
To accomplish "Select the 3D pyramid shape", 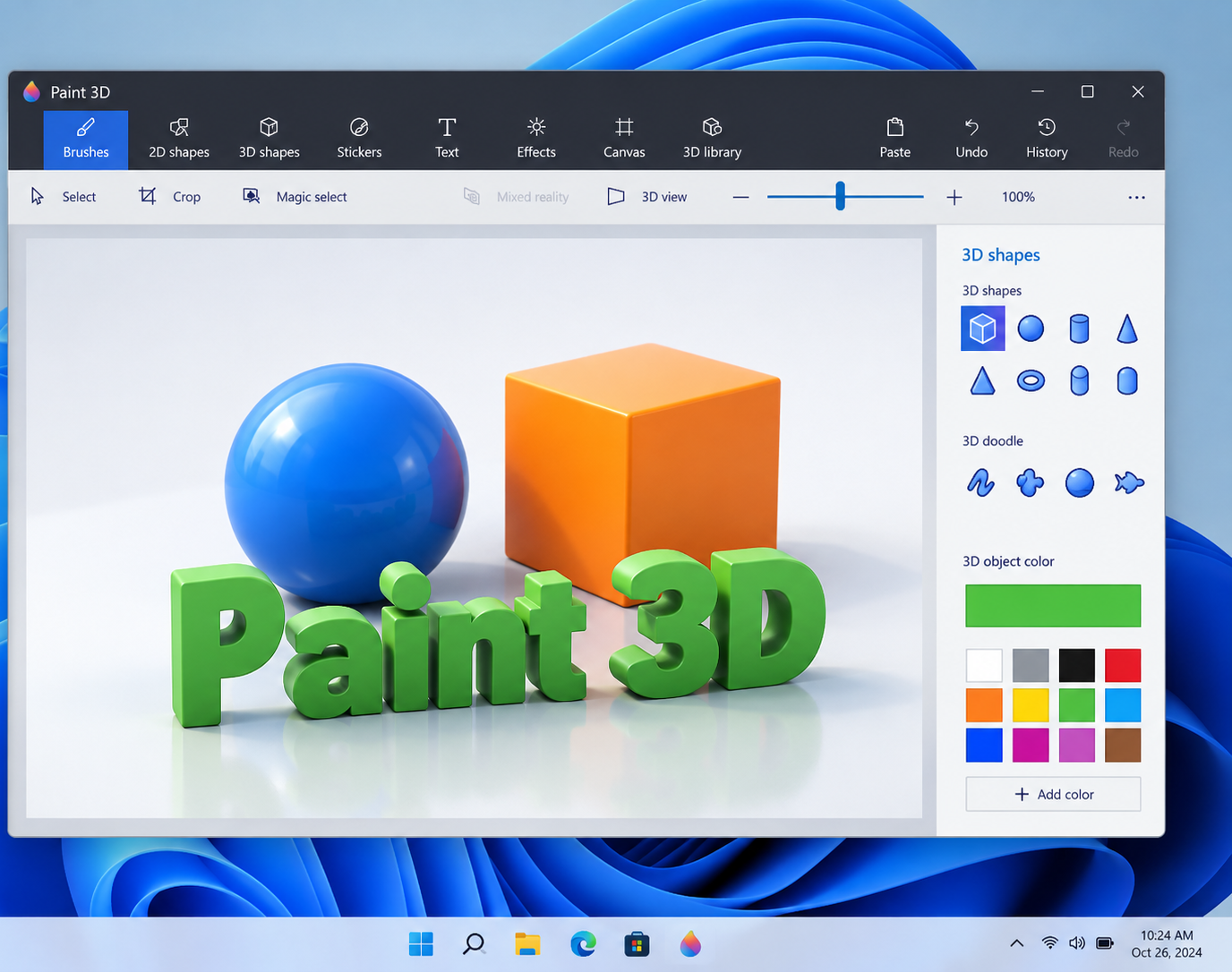I will tap(983, 381).
